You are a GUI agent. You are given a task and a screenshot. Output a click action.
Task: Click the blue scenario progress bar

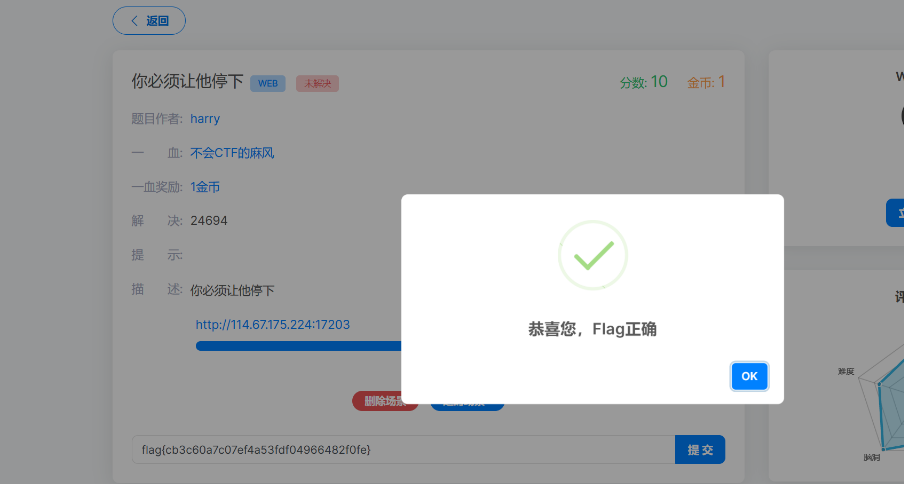click(299, 346)
